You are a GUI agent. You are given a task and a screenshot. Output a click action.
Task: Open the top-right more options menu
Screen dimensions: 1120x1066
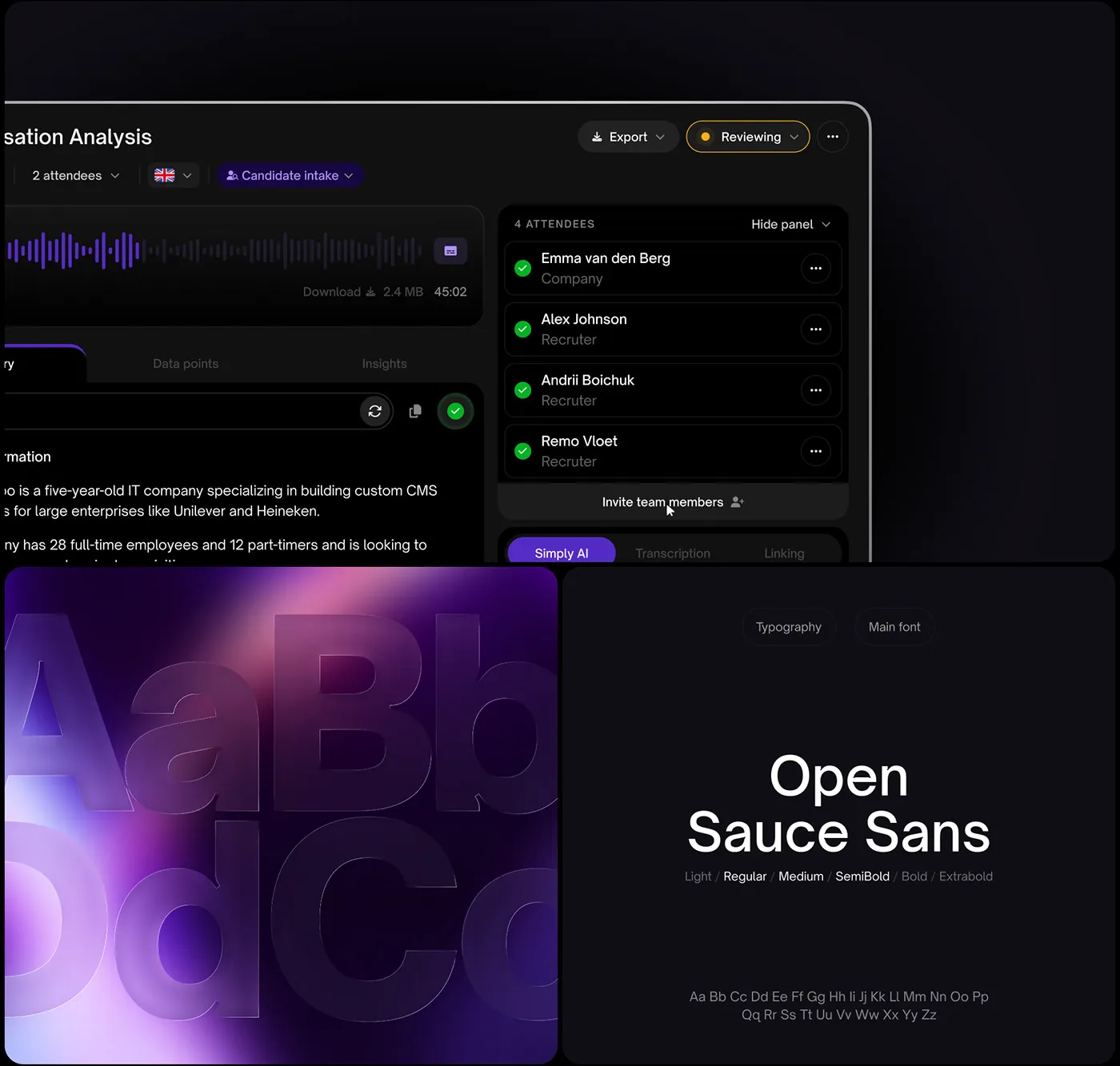pyautogui.click(x=833, y=137)
